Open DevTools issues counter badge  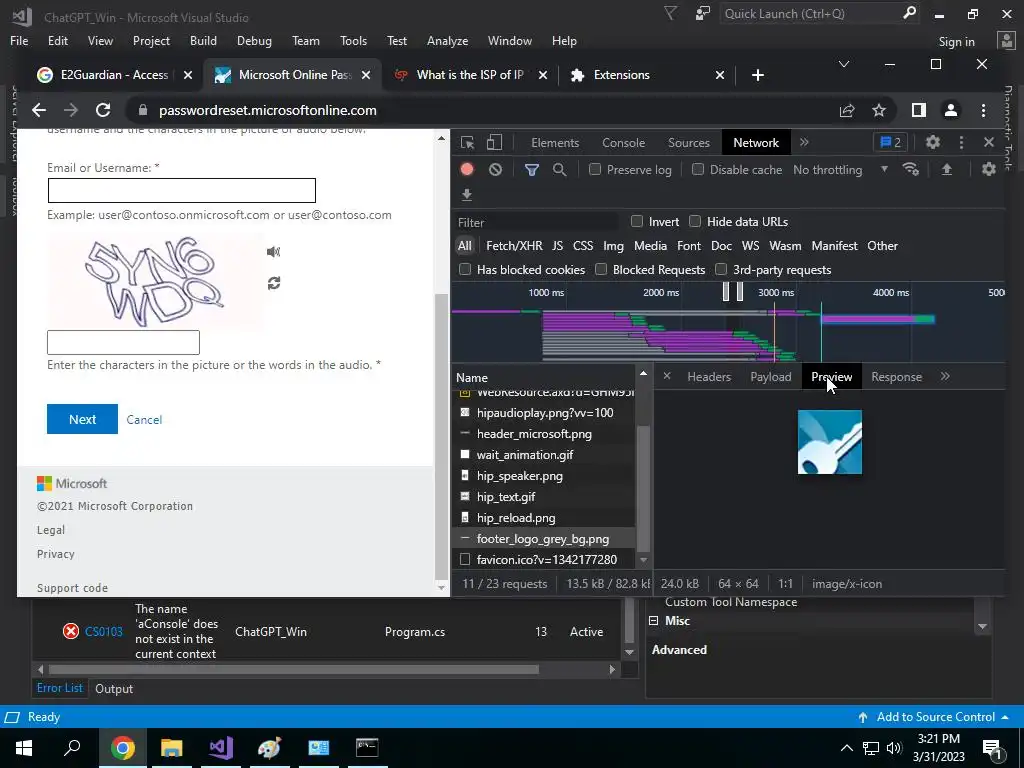[891, 142]
